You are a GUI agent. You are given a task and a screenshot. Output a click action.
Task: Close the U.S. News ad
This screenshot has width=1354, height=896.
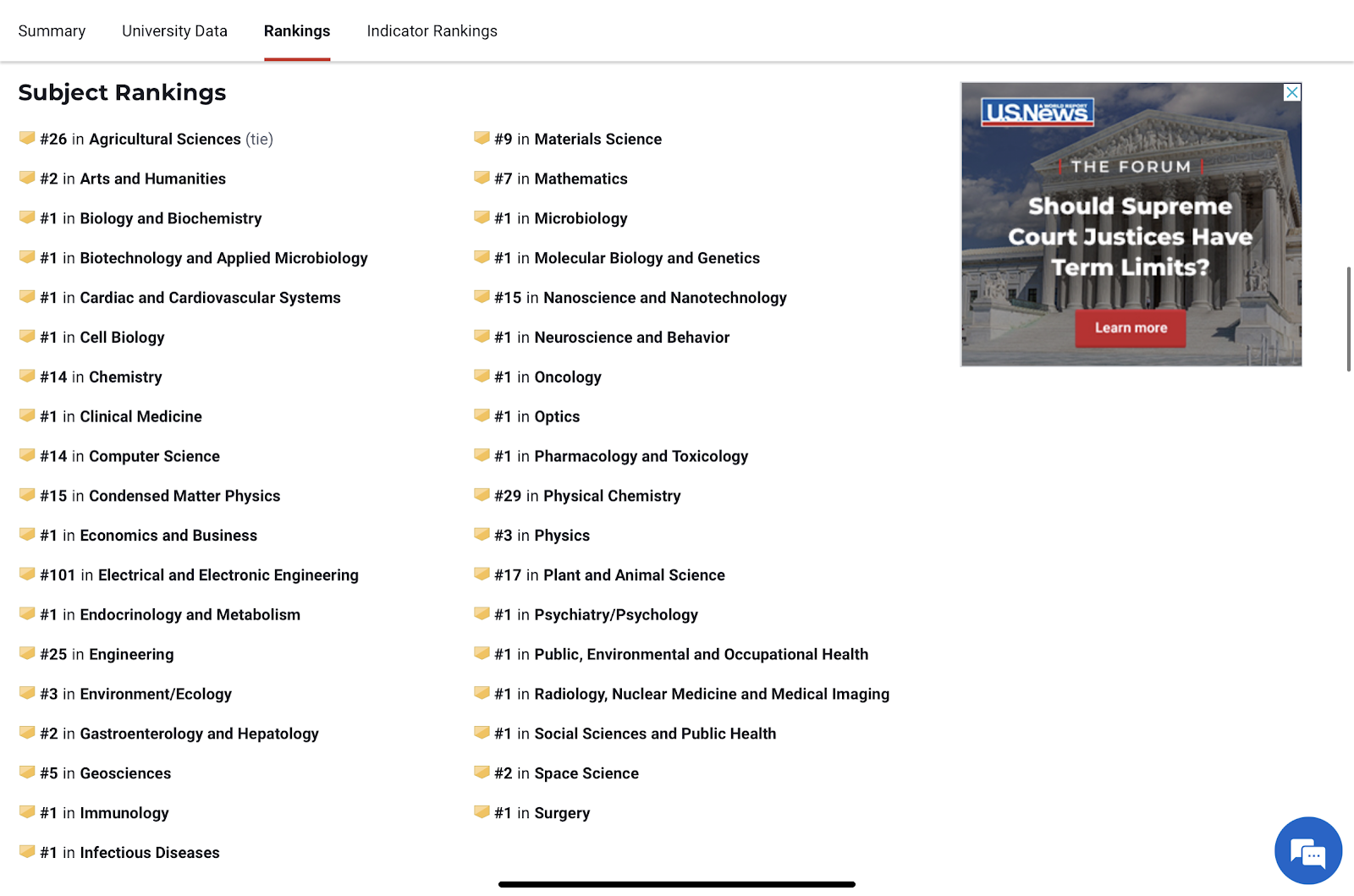tap(1292, 92)
